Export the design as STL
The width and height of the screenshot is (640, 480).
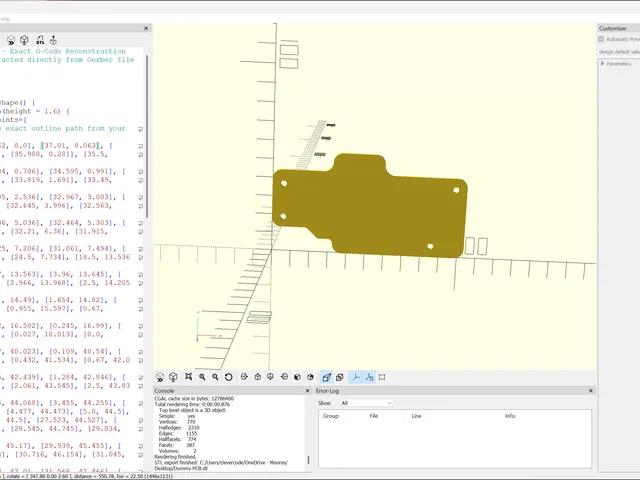click(40, 40)
